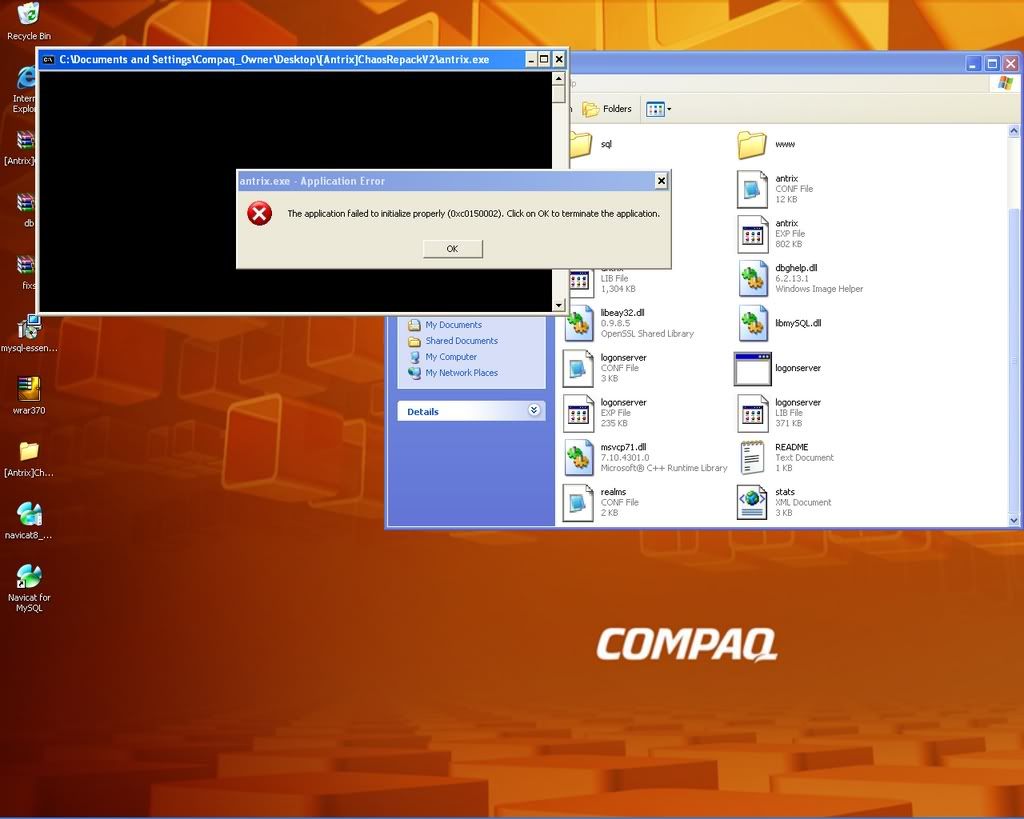Collapse the Details panel chevron

pos(534,411)
